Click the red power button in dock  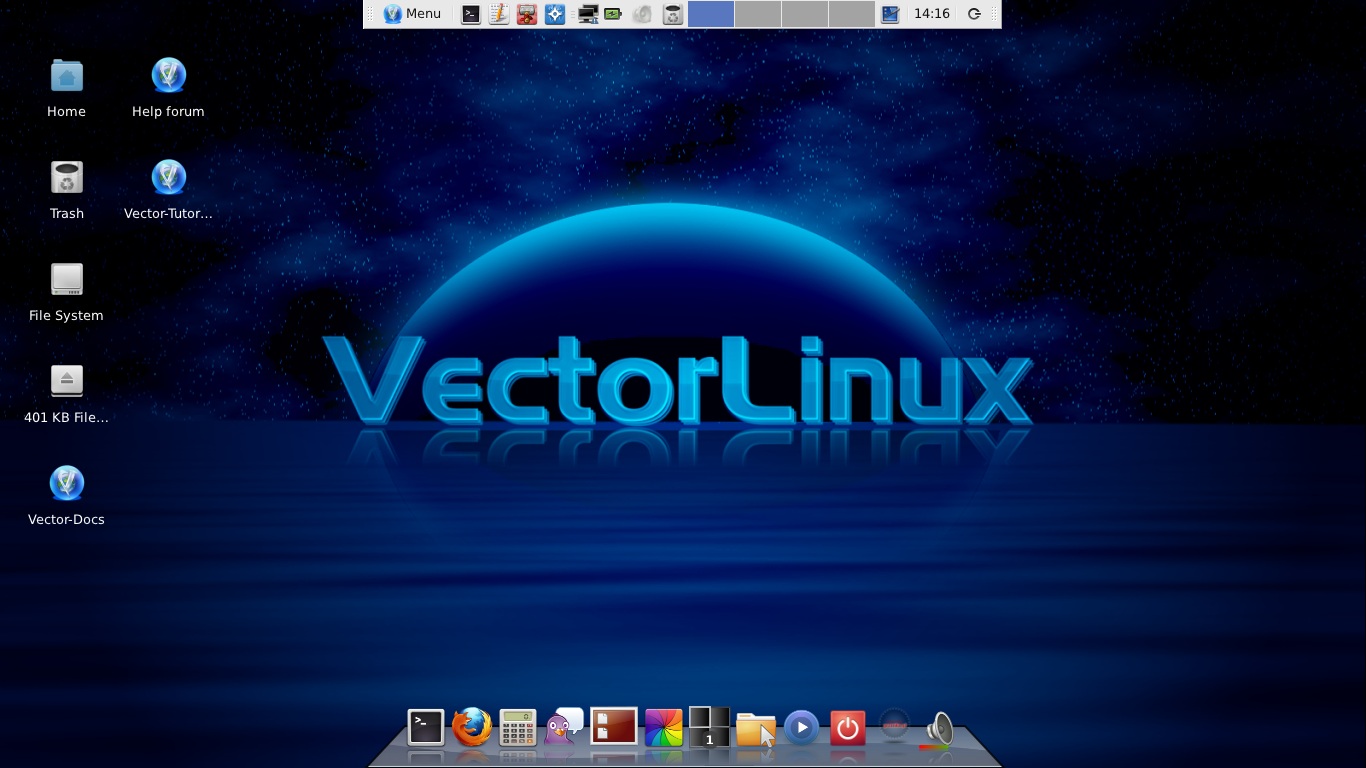847,728
